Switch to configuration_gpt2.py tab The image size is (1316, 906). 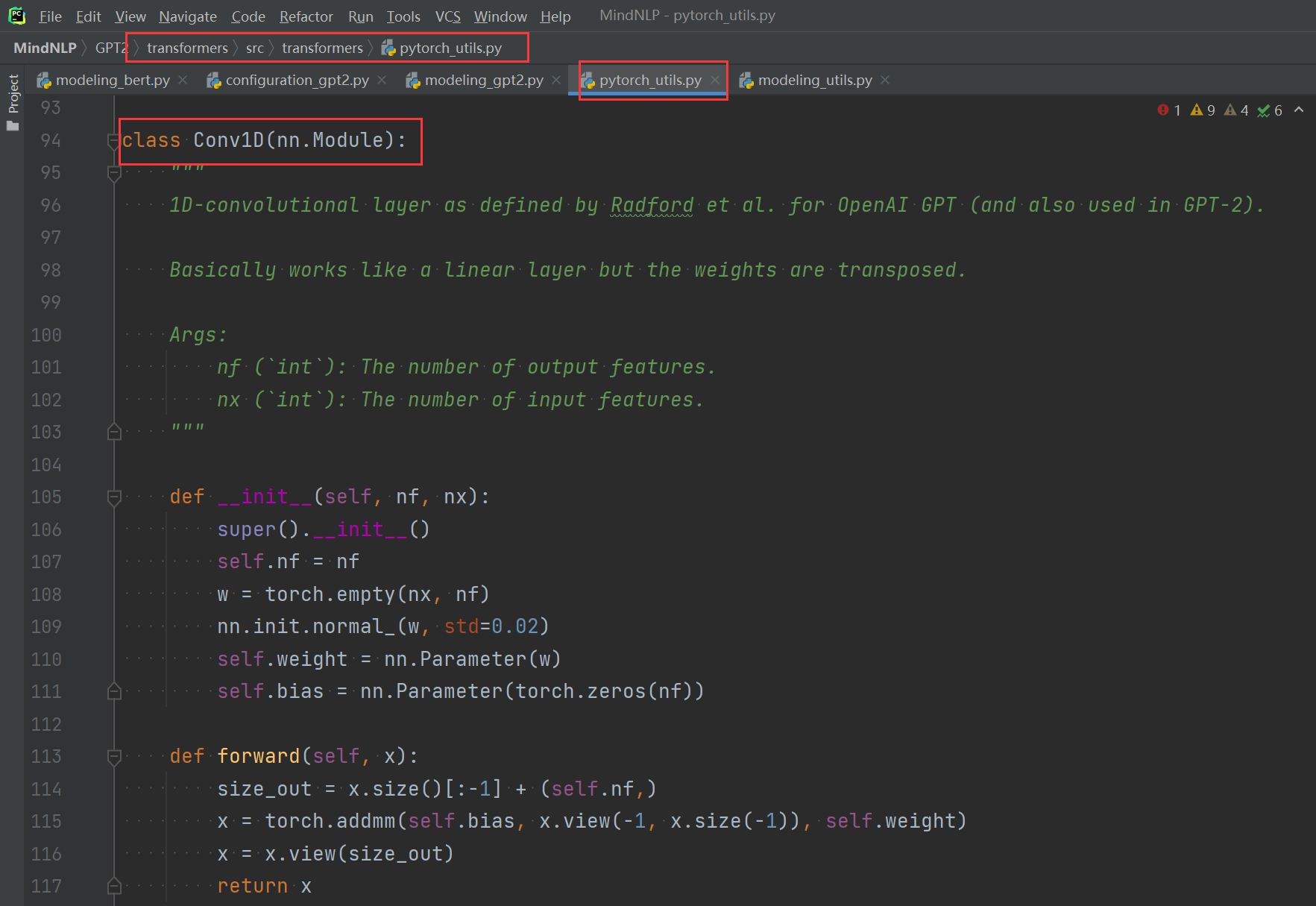tap(297, 80)
